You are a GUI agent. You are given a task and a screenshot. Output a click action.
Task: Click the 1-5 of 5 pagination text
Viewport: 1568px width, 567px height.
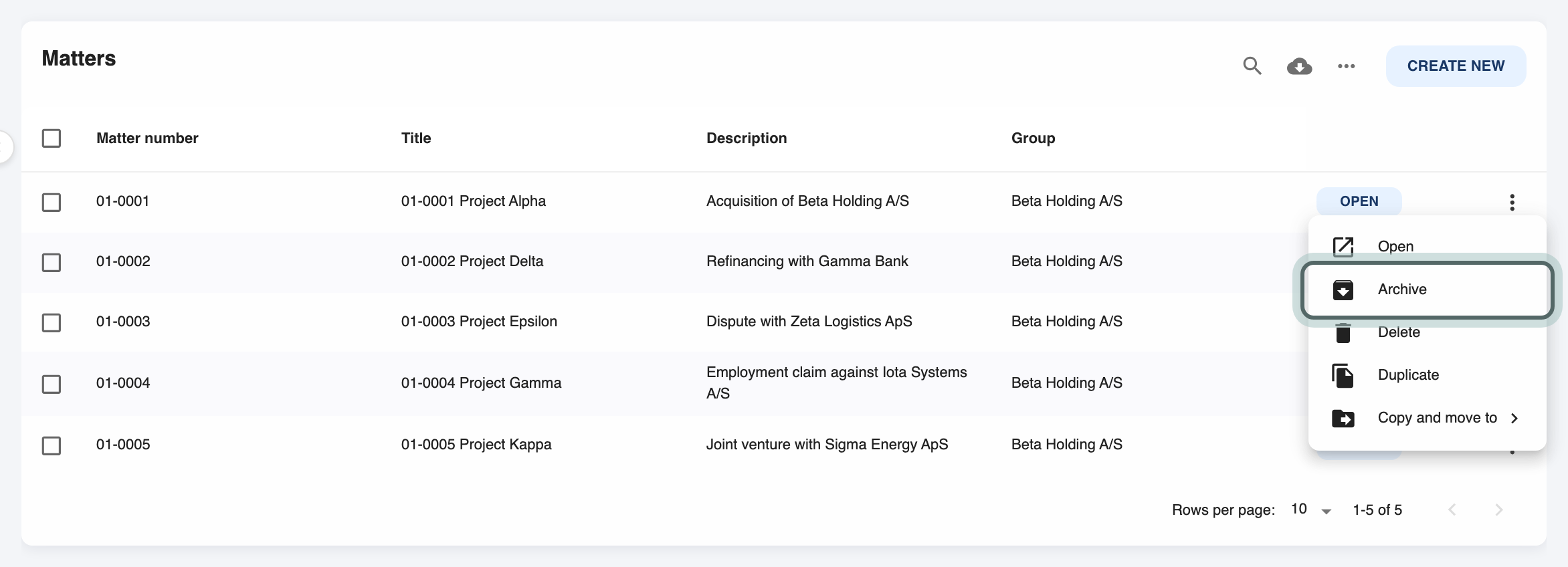[1377, 509]
